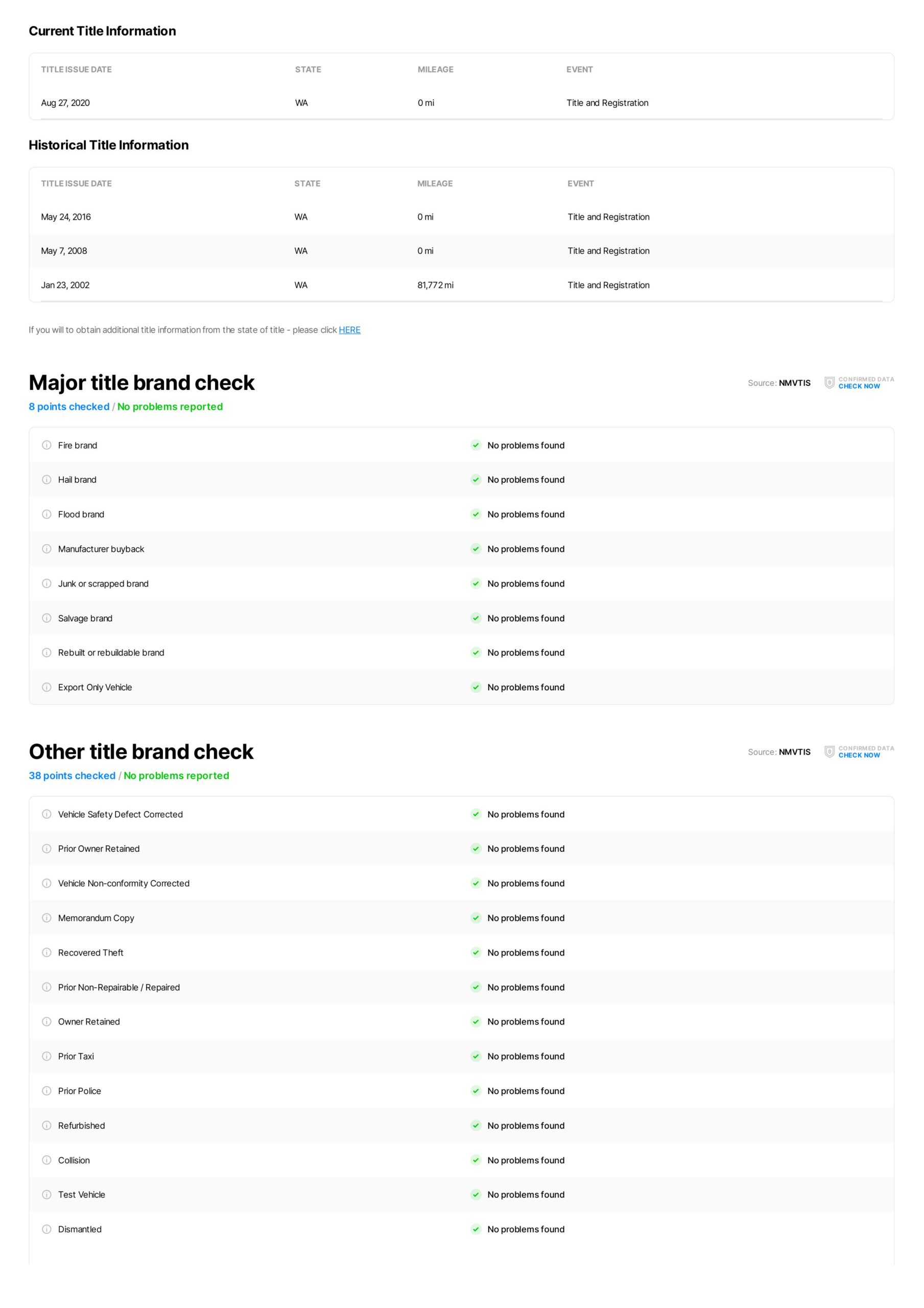Click the HERE link for additional title information
The width and height of the screenshot is (924, 1308).
click(x=349, y=330)
